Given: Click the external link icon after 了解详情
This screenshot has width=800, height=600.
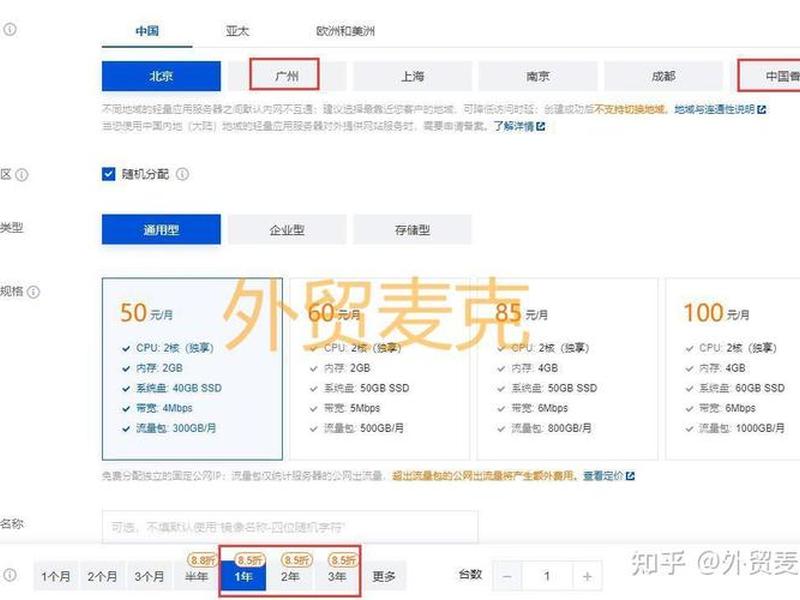Looking at the screenshot, I should click(540, 126).
